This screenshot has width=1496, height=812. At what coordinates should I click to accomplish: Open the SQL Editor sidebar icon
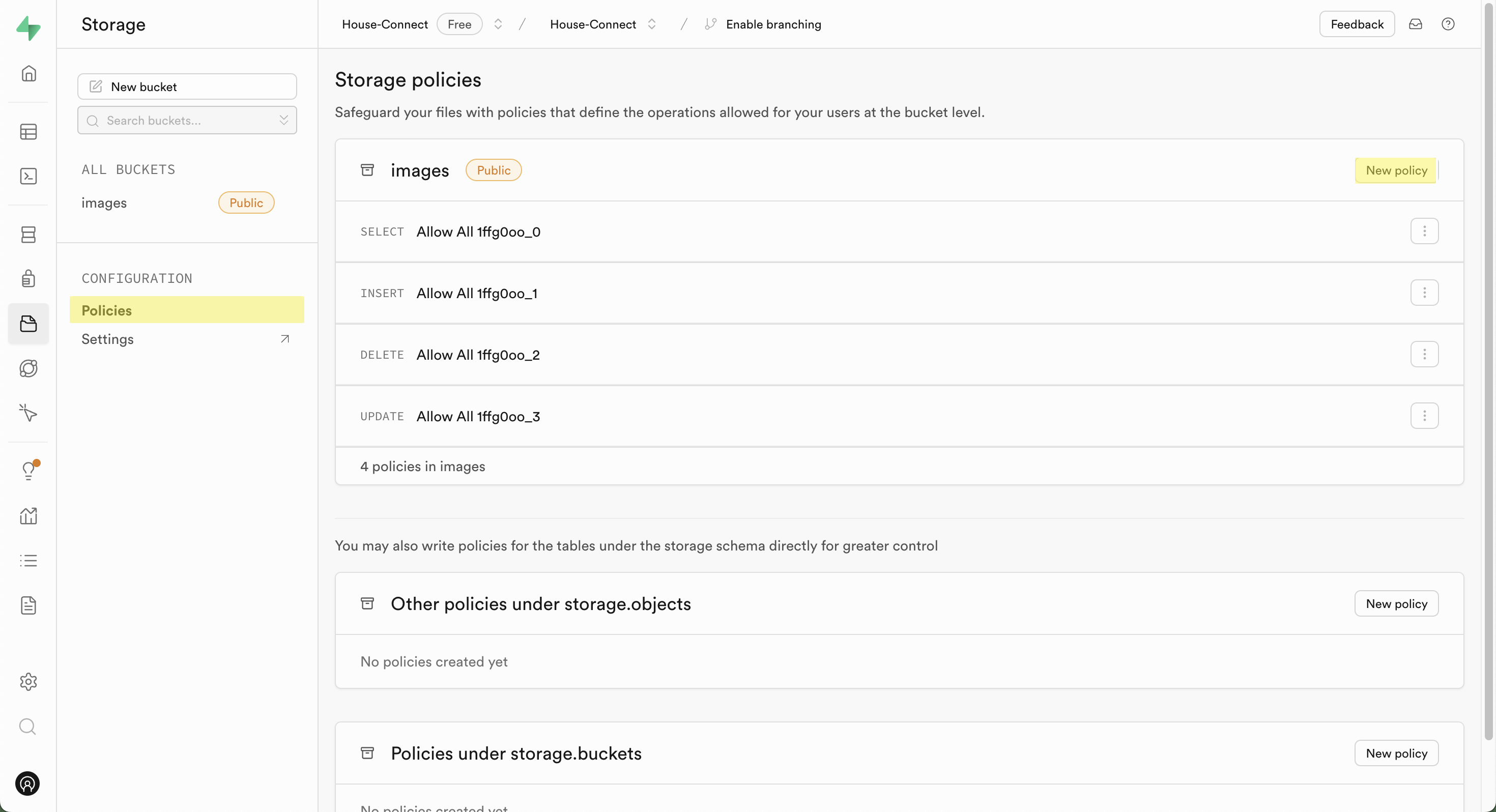(x=28, y=176)
